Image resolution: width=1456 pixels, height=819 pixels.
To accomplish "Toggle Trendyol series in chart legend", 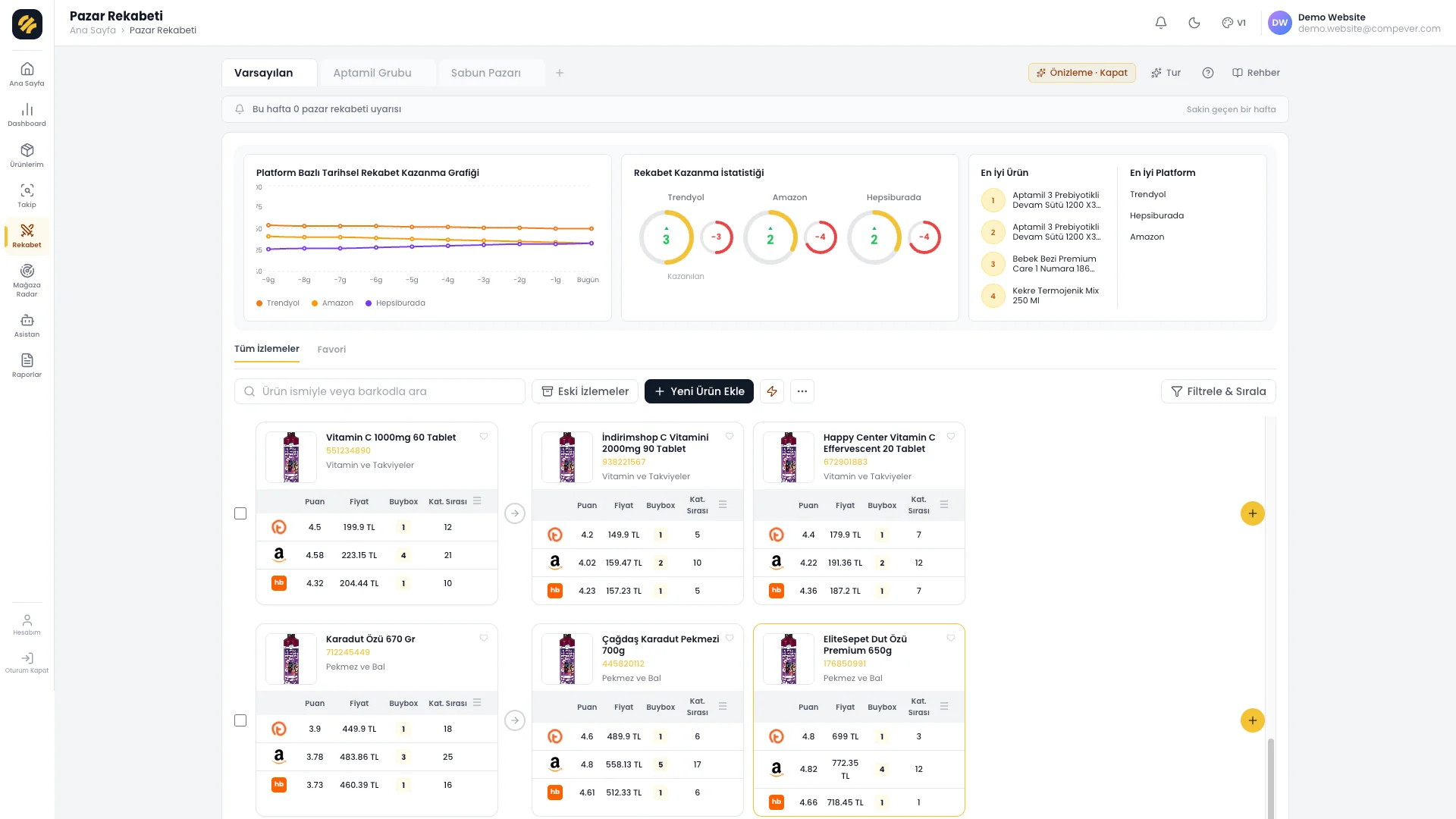I will pyautogui.click(x=278, y=303).
